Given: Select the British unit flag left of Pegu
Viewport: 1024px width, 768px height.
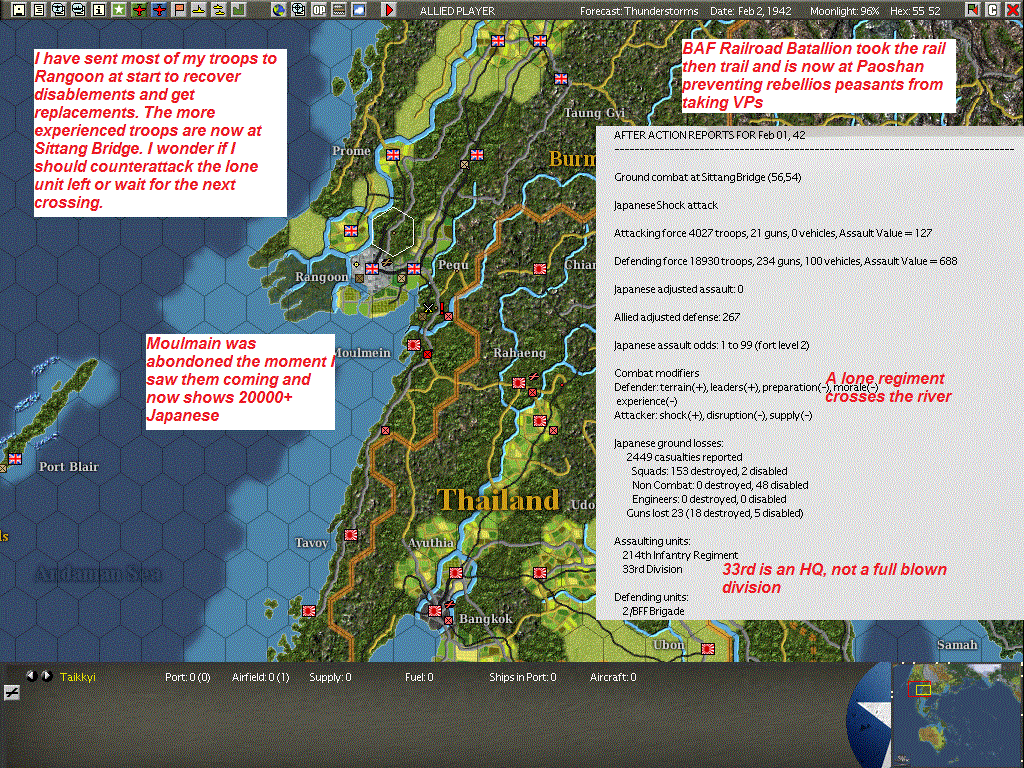Looking at the screenshot, I should pos(414,268).
